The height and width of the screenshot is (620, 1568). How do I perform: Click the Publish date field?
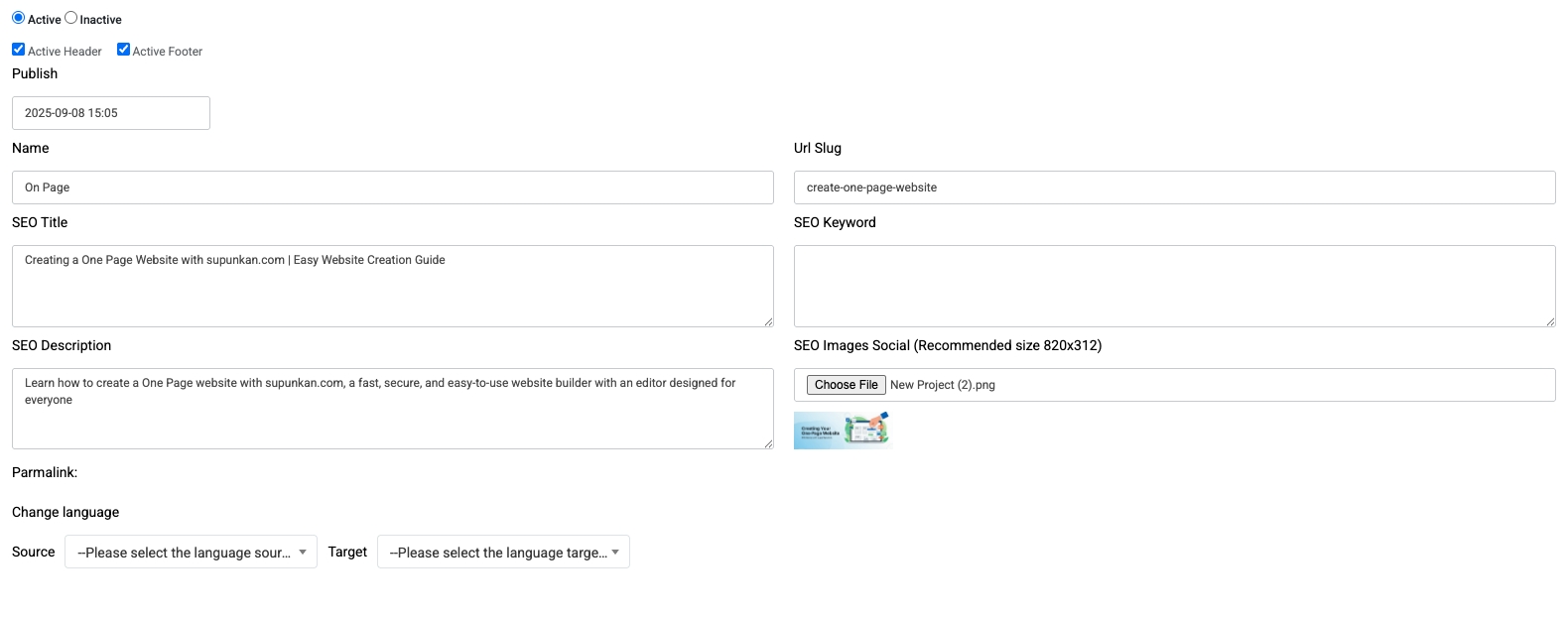[x=110, y=113]
